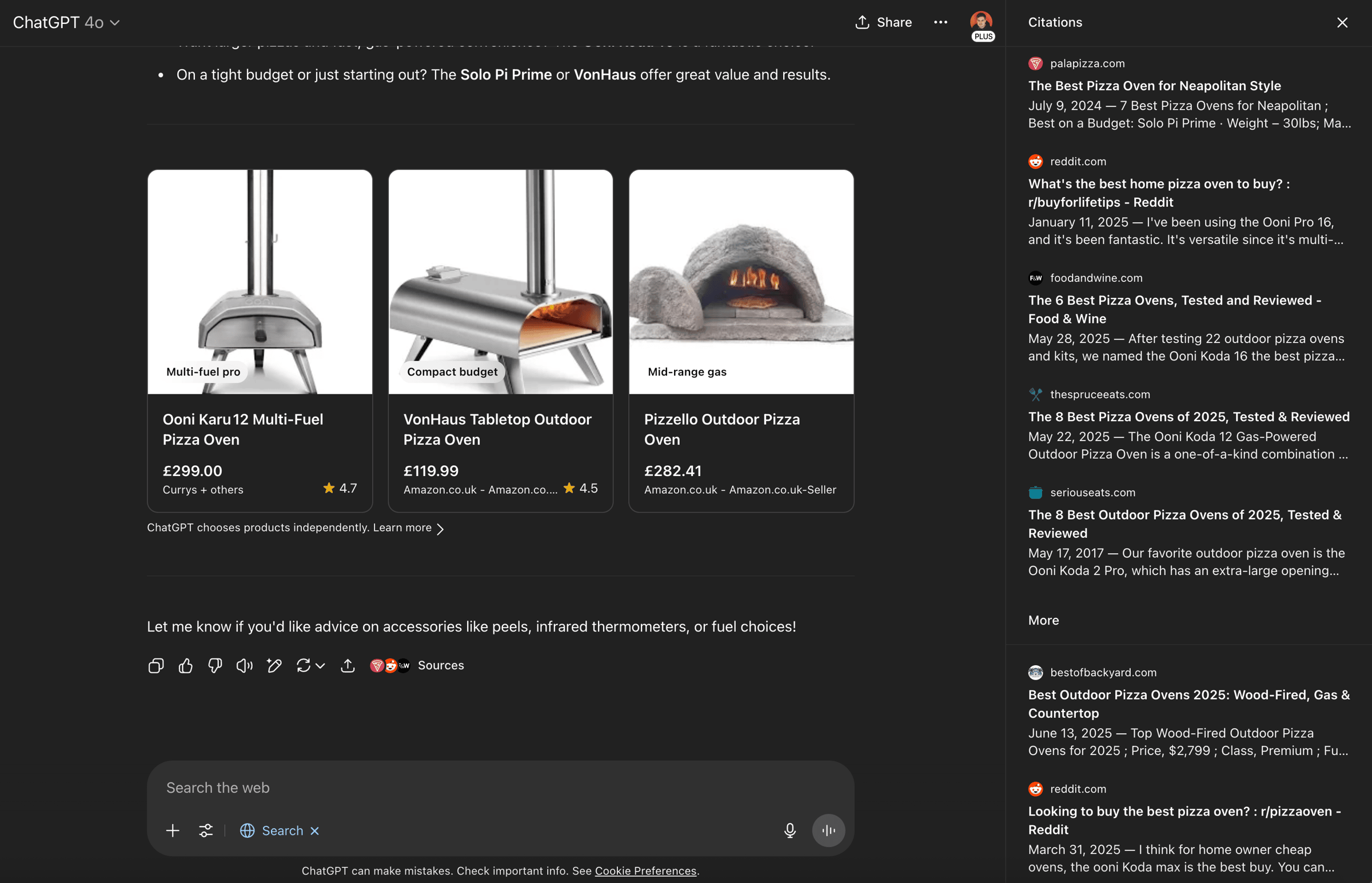Click the Multi-fuel pro tag
Viewport: 1372px width, 883px height.
point(203,371)
